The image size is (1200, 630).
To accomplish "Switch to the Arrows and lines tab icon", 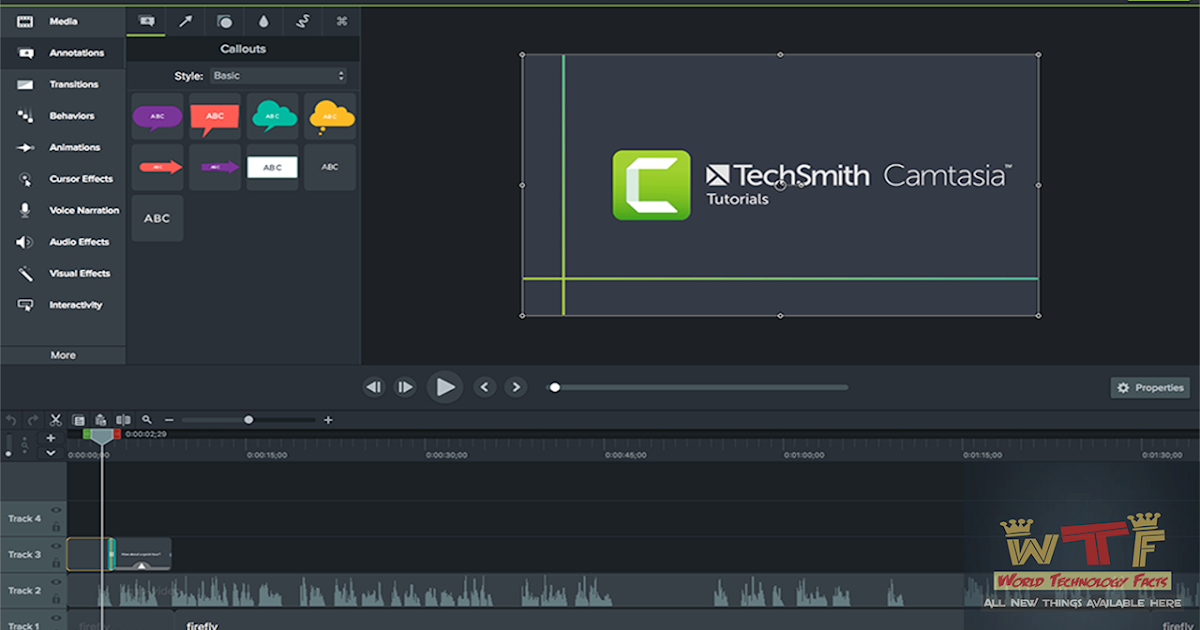I will (x=185, y=21).
